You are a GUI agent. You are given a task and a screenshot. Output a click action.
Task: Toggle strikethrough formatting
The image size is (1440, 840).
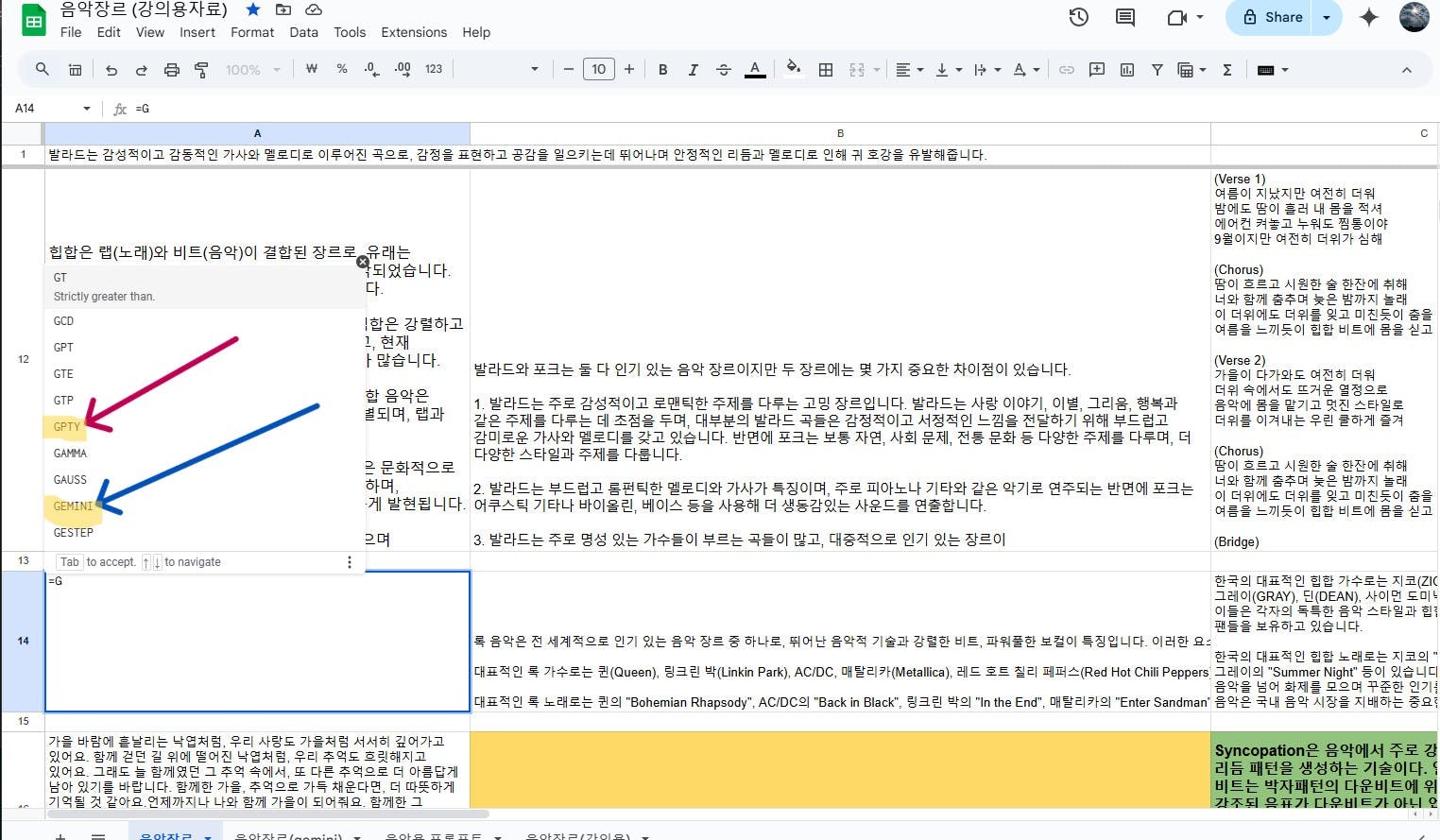point(724,69)
